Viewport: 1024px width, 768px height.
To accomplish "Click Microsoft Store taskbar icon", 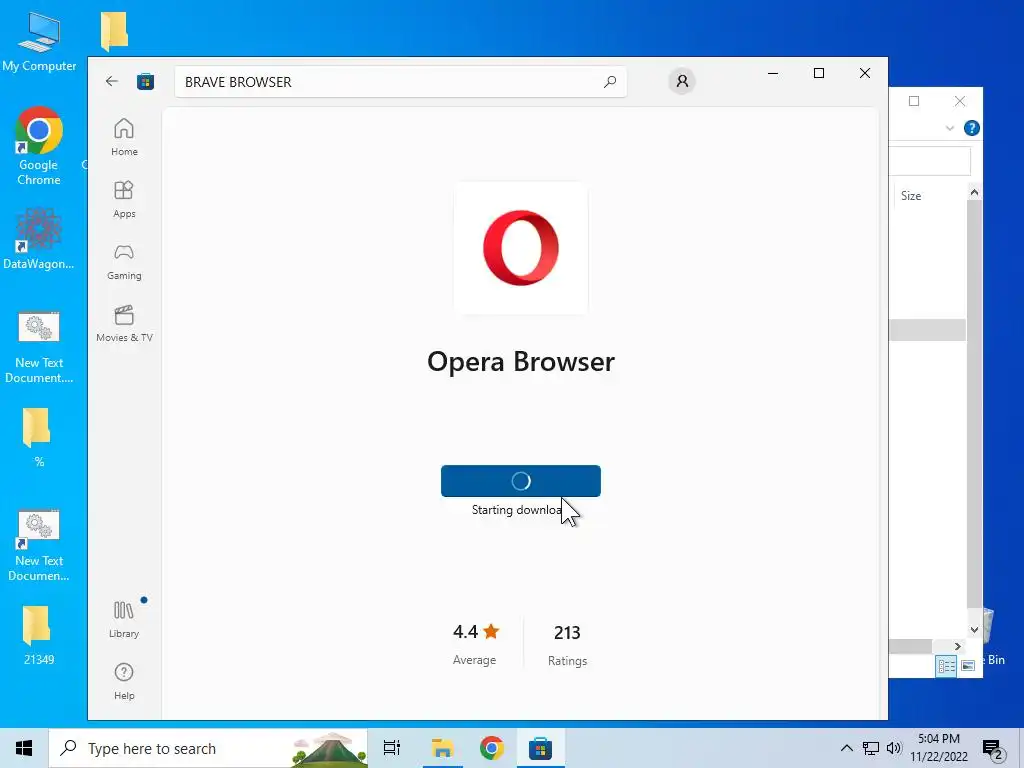I will 541,748.
